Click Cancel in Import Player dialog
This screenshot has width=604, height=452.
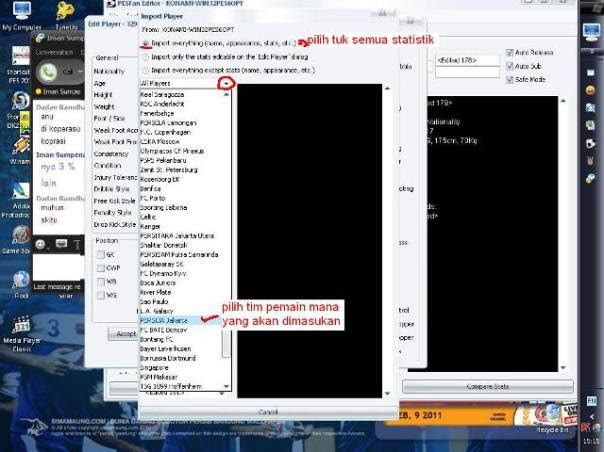pyautogui.click(x=268, y=412)
